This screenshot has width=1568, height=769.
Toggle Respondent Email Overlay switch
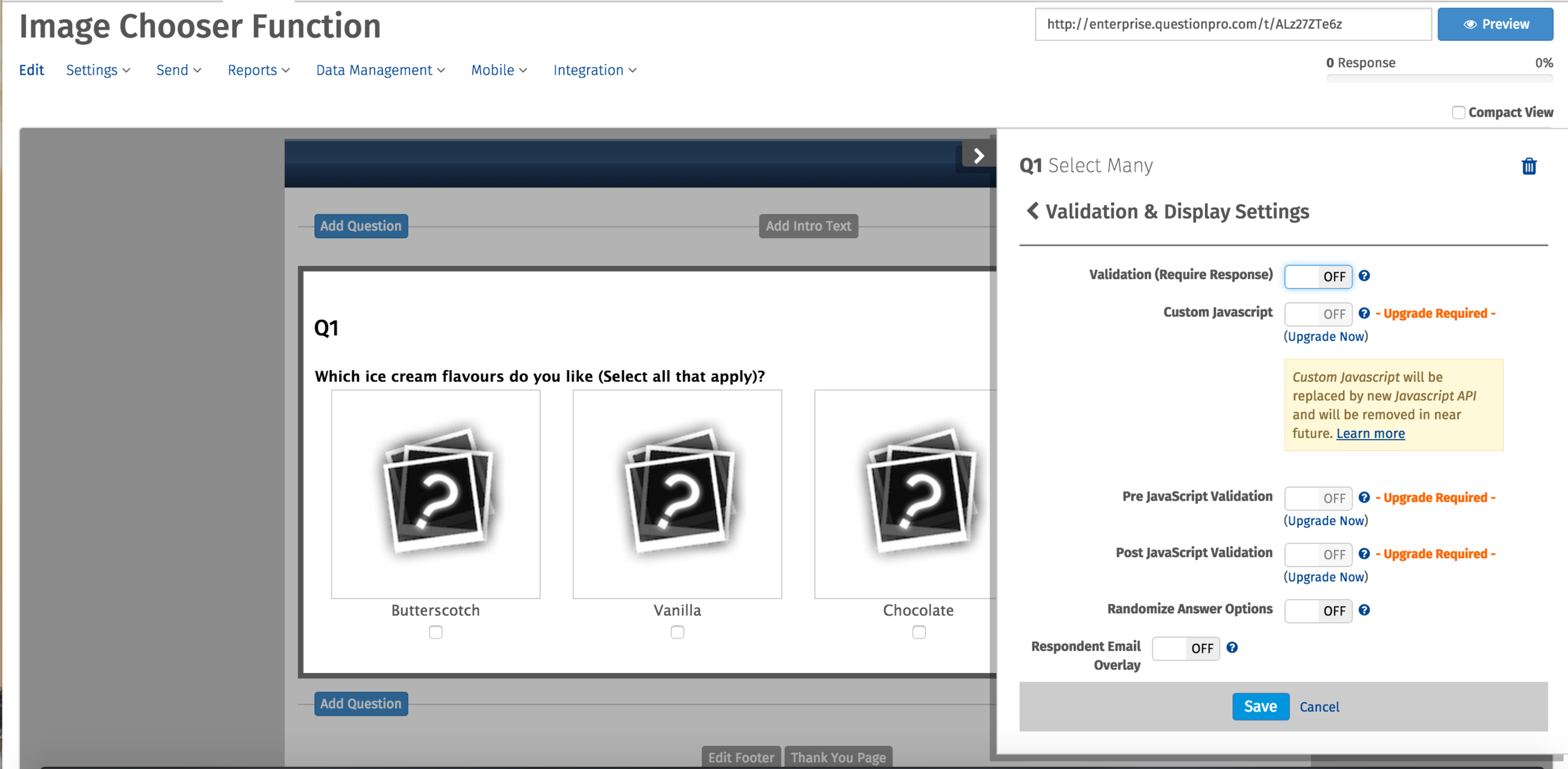[1185, 648]
